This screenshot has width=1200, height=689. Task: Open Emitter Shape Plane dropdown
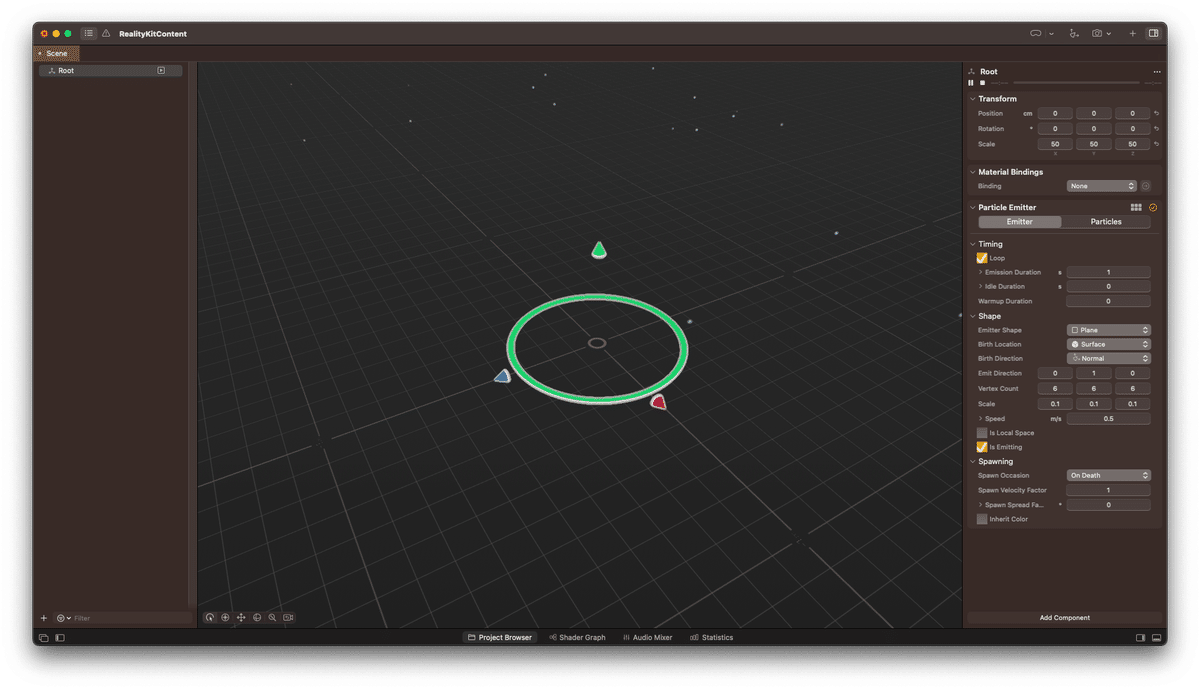pos(1109,330)
